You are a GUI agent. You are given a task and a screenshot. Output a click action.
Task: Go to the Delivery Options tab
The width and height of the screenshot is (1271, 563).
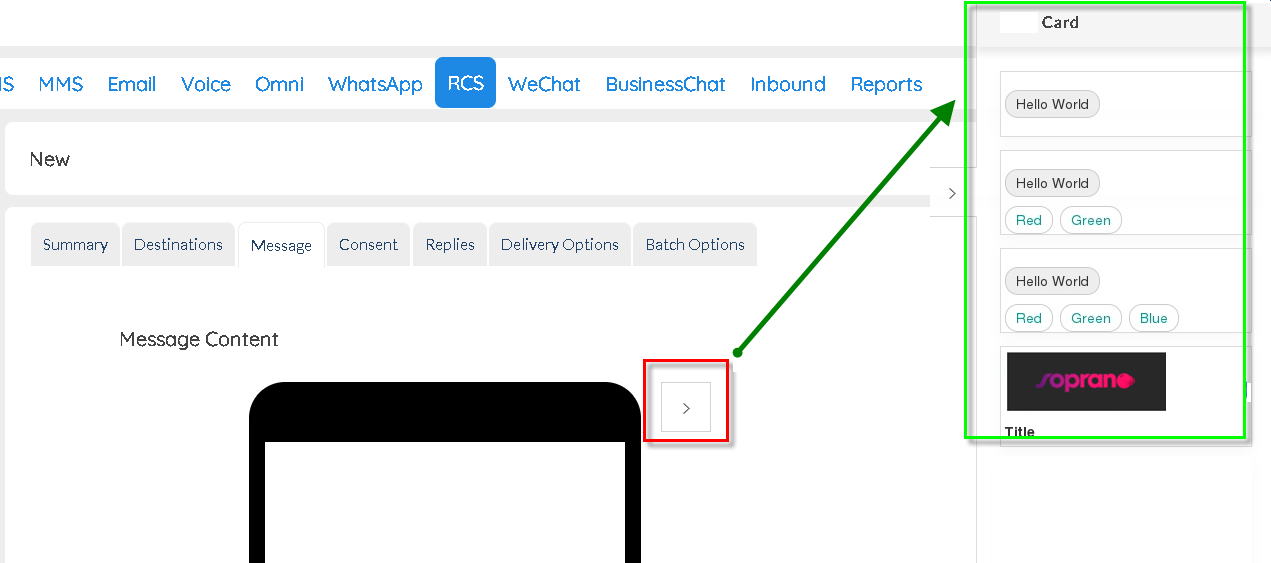click(560, 244)
